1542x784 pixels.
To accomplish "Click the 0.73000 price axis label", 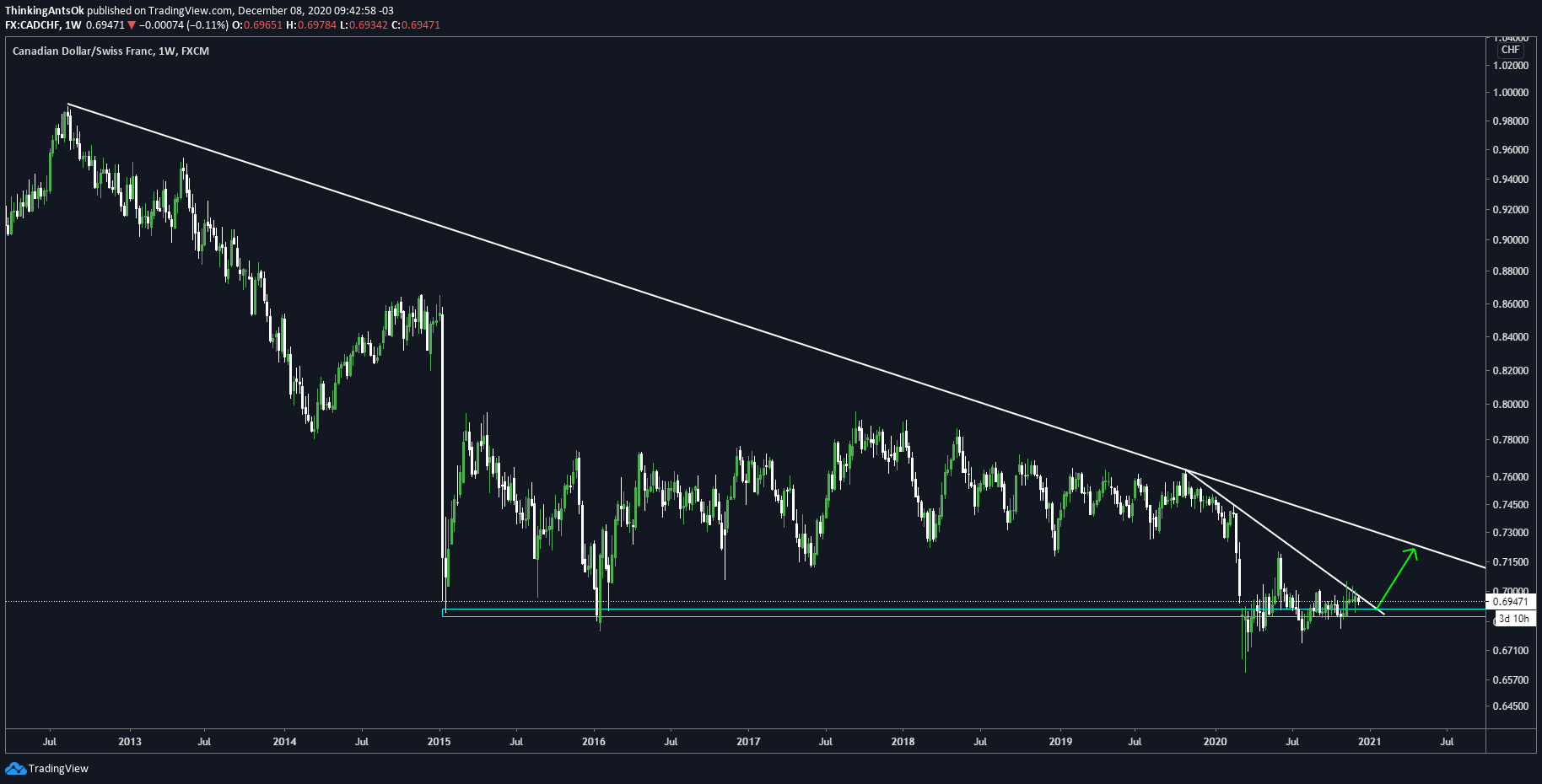I will [x=1511, y=533].
